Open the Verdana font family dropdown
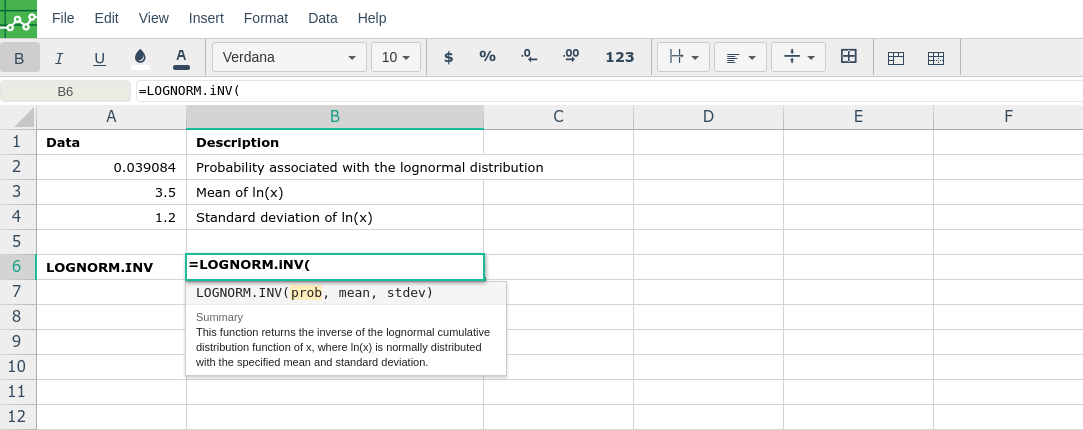Image resolution: width=1083 pixels, height=430 pixels. point(289,57)
